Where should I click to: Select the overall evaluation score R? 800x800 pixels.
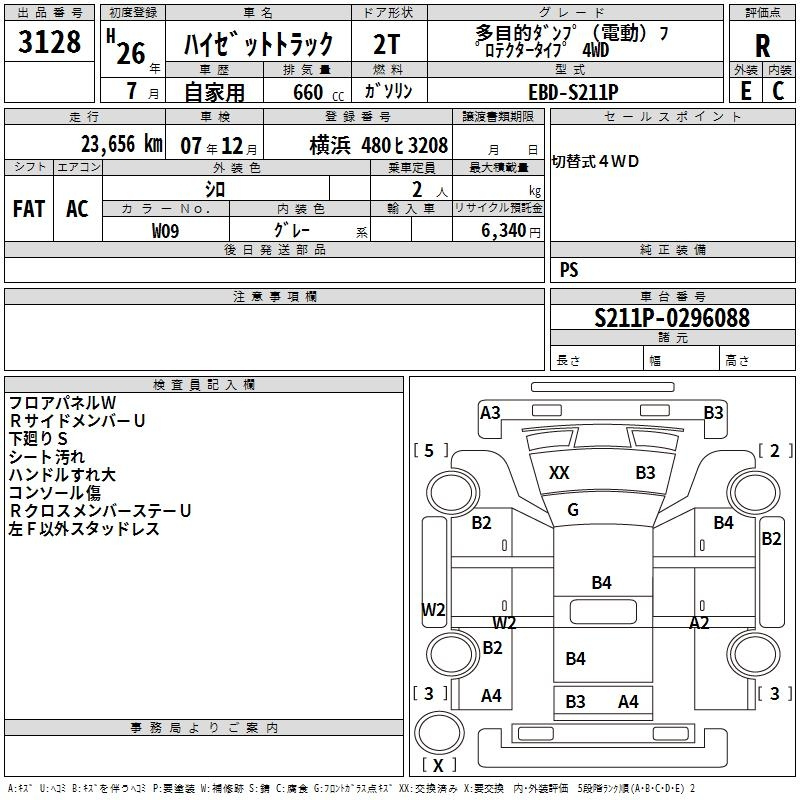click(762, 46)
